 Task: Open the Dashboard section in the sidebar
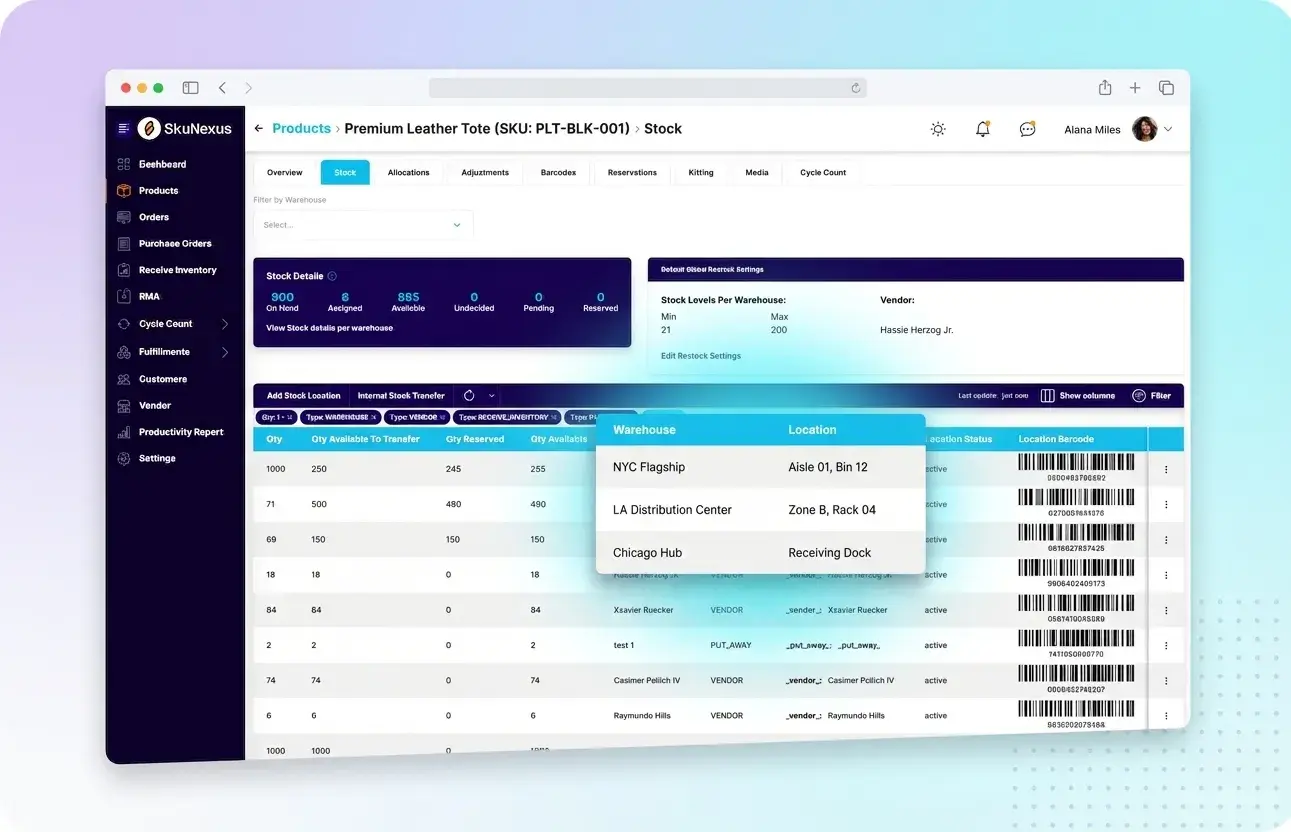(x=163, y=163)
